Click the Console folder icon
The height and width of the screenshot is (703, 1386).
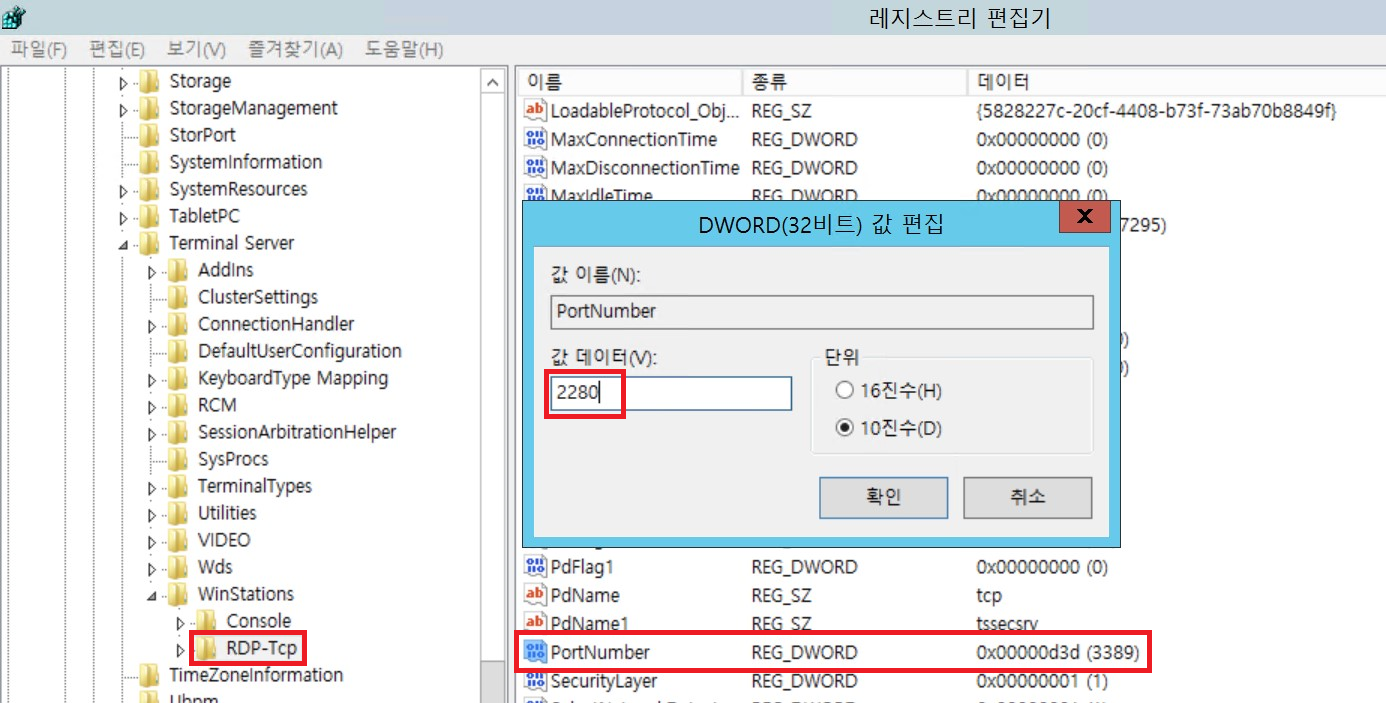pyautogui.click(x=207, y=621)
